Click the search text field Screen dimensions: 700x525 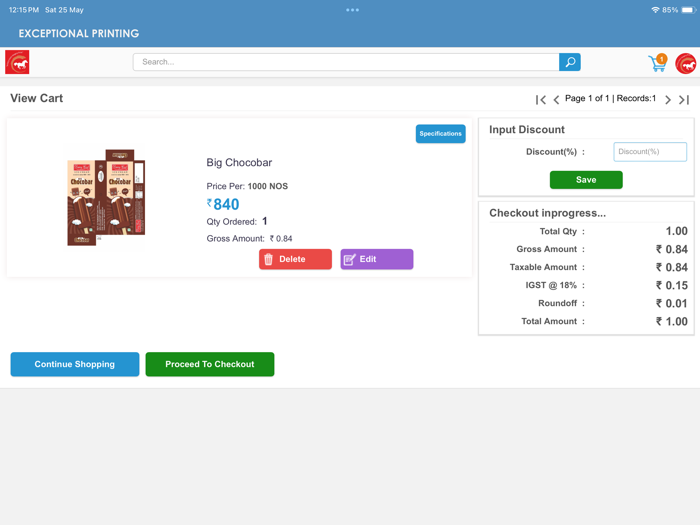pos(346,62)
